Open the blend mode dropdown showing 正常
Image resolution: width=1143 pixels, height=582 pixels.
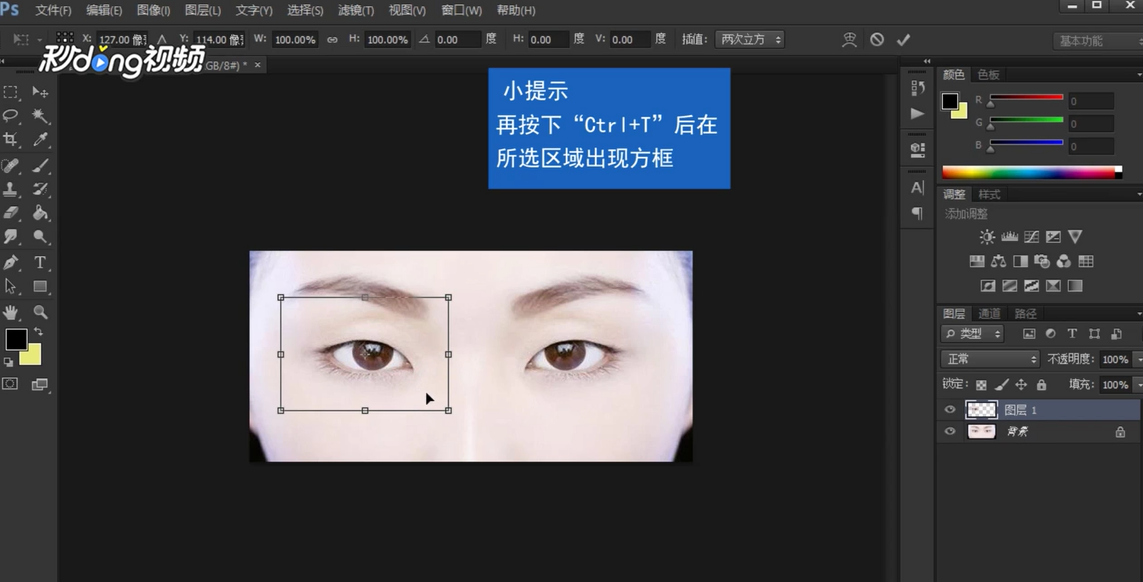point(988,357)
